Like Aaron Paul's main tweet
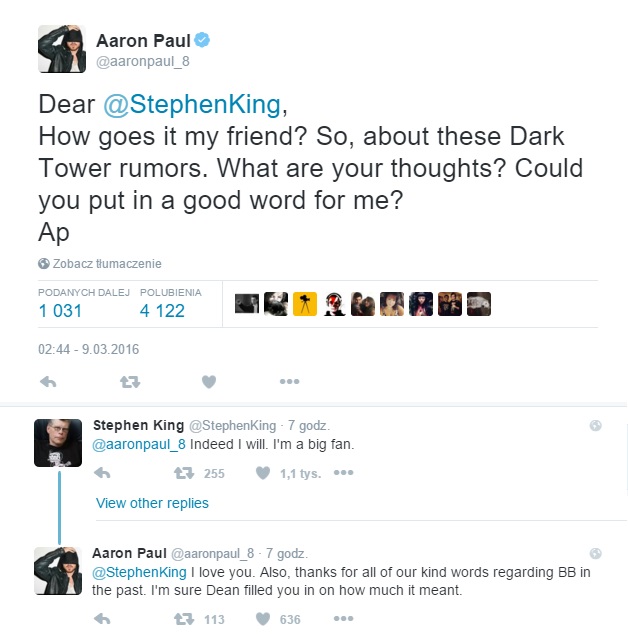The width and height of the screenshot is (628, 635). (209, 381)
